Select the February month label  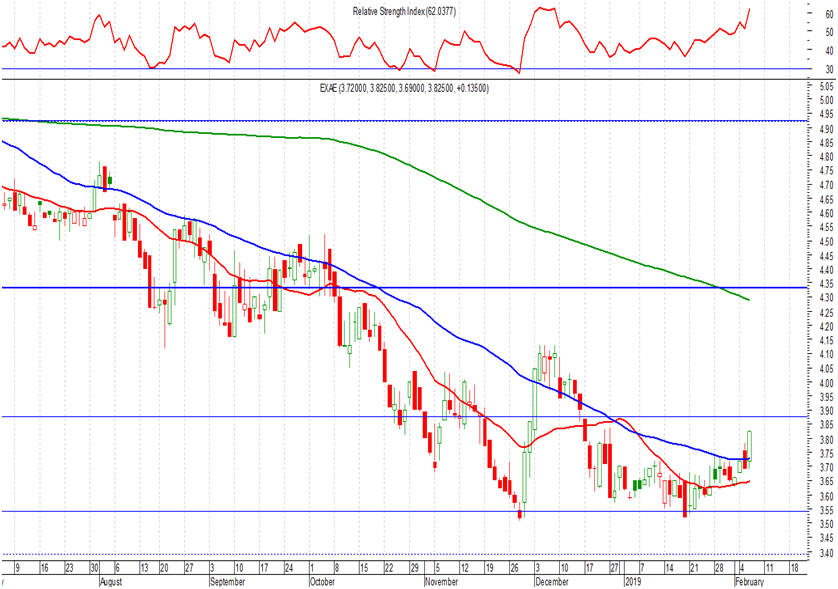[x=750, y=582]
